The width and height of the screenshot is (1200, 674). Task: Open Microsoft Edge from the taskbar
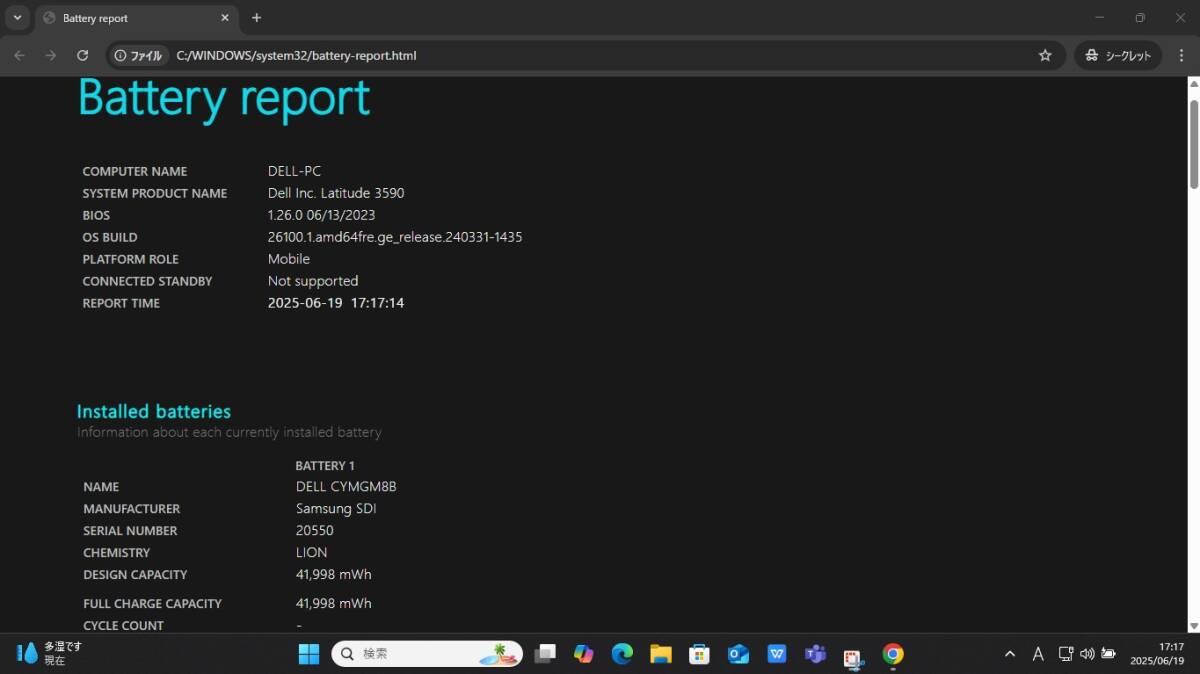(622, 654)
